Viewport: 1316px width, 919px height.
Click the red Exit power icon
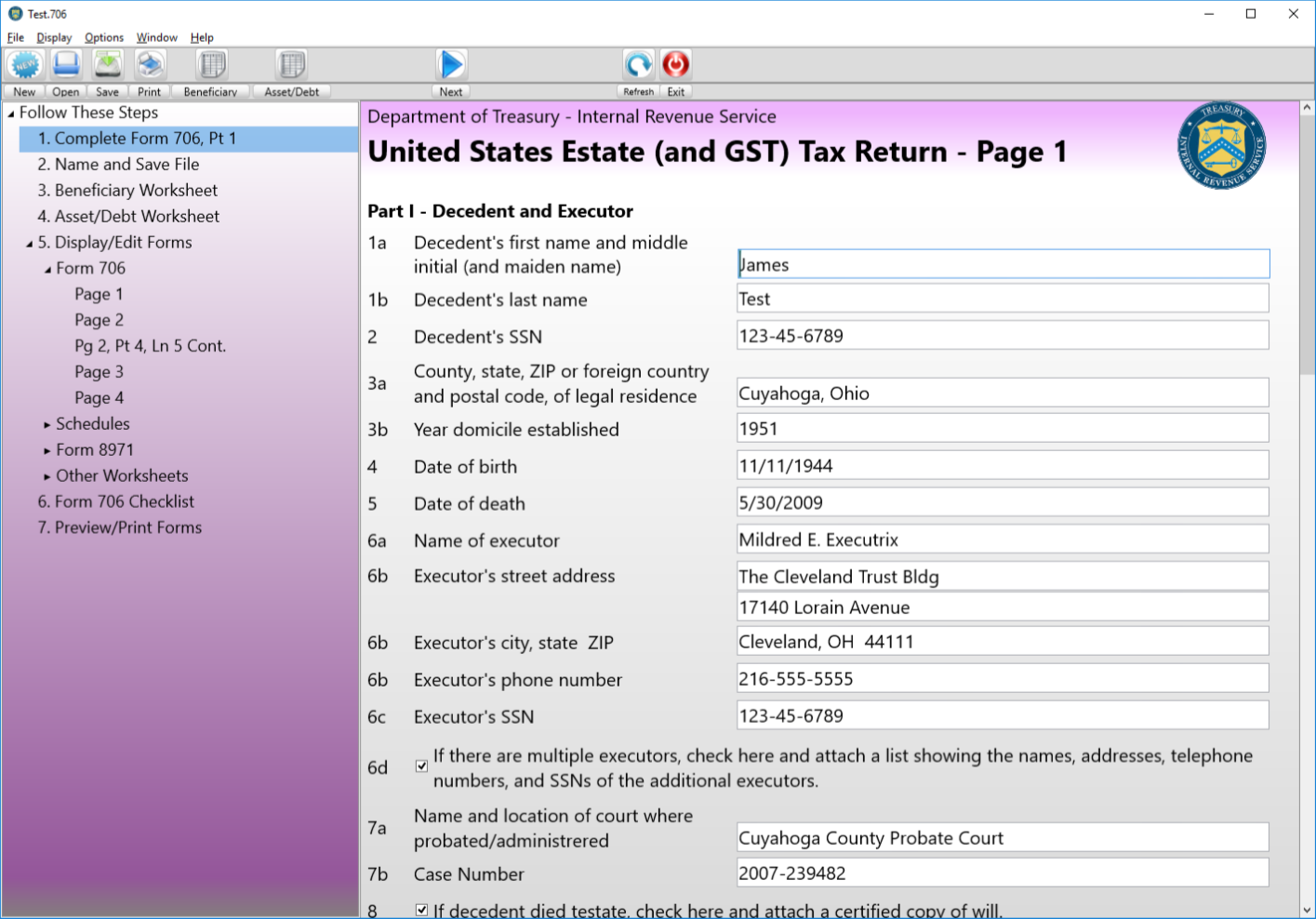(x=676, y=64)
